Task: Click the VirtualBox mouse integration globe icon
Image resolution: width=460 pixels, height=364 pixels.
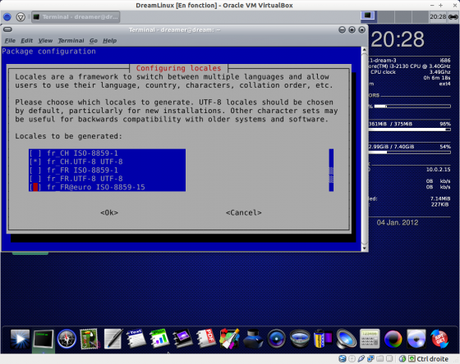Action: [x=402, y=359]
